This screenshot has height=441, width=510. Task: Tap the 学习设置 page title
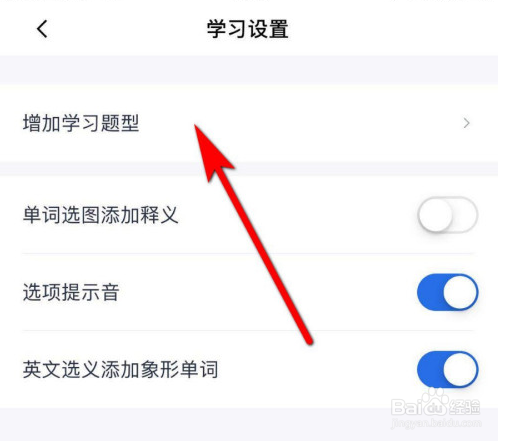[x=247, y=29]
